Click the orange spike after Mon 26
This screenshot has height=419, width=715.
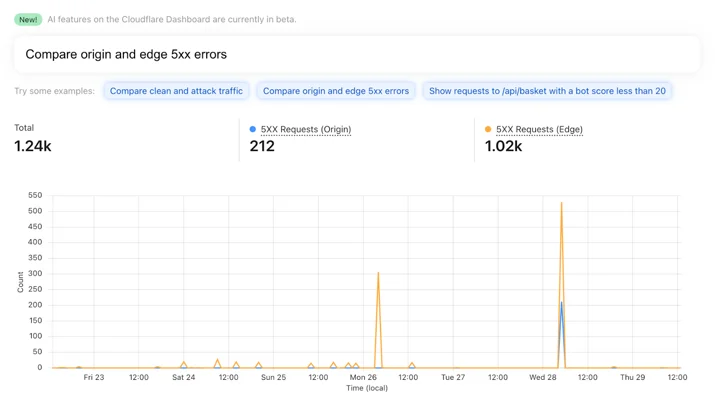[x=378, y=274]
